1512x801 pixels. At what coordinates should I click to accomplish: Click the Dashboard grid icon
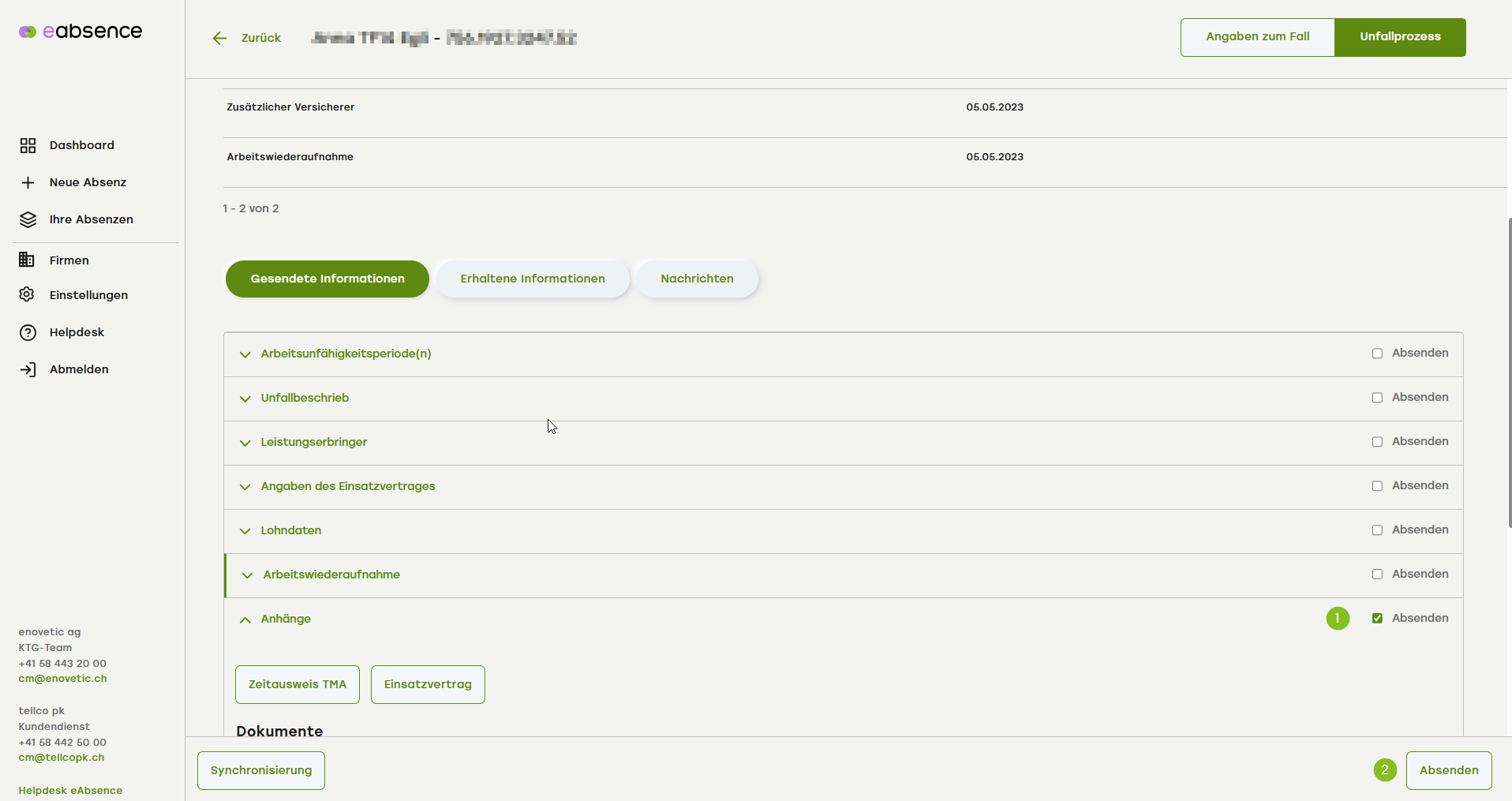click(28, 145)
